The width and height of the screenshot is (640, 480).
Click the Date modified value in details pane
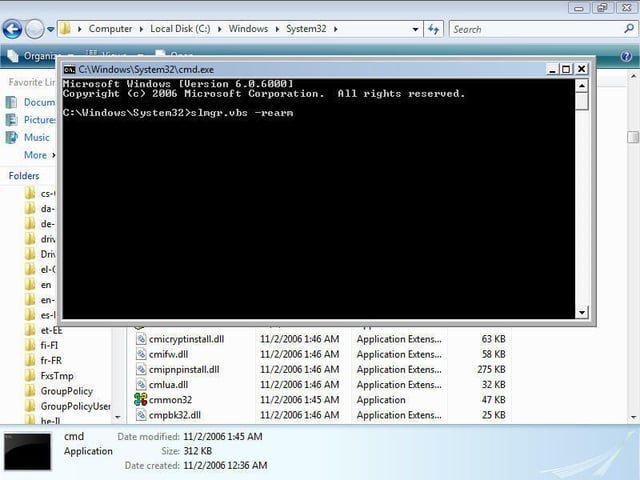(223, 437)
